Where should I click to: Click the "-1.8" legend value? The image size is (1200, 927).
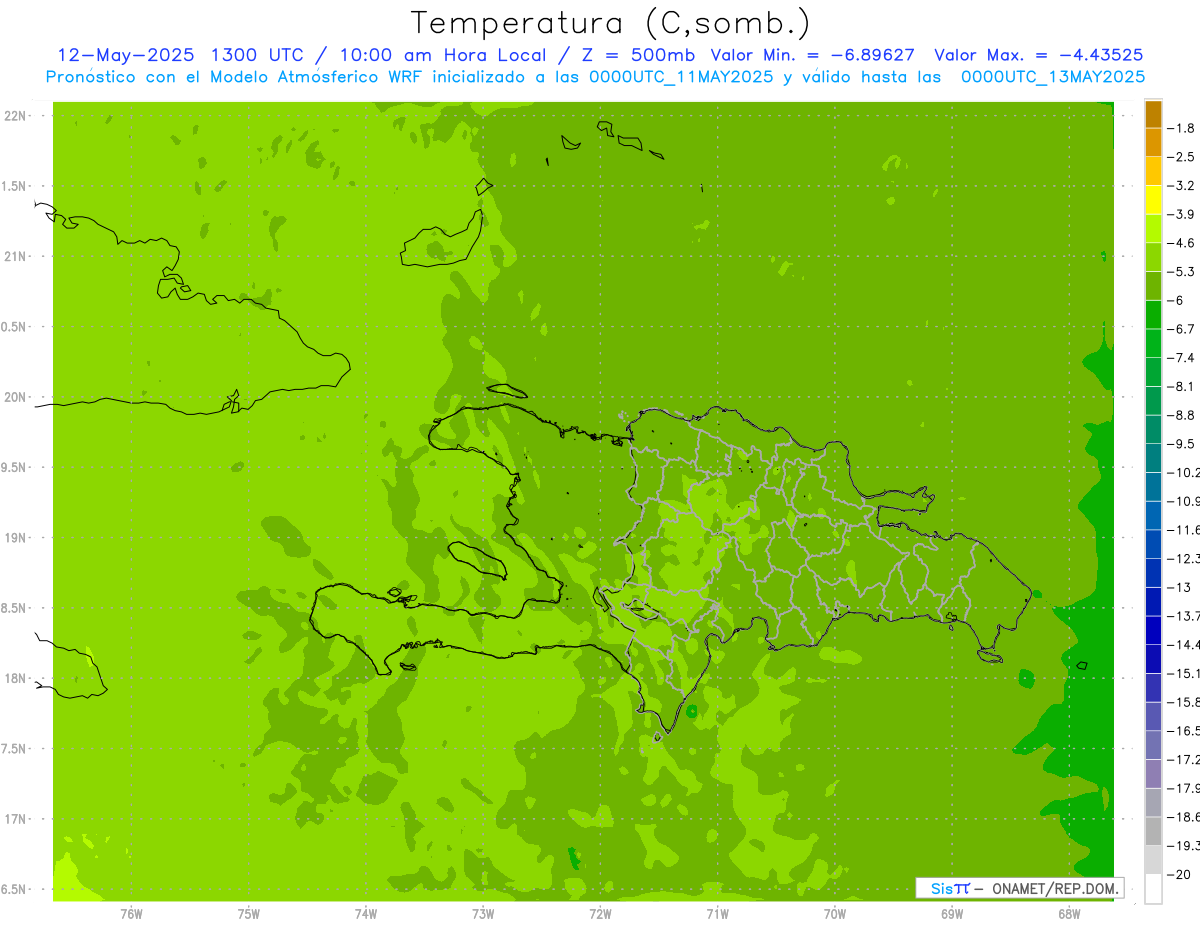click(x=1182, y=128)
